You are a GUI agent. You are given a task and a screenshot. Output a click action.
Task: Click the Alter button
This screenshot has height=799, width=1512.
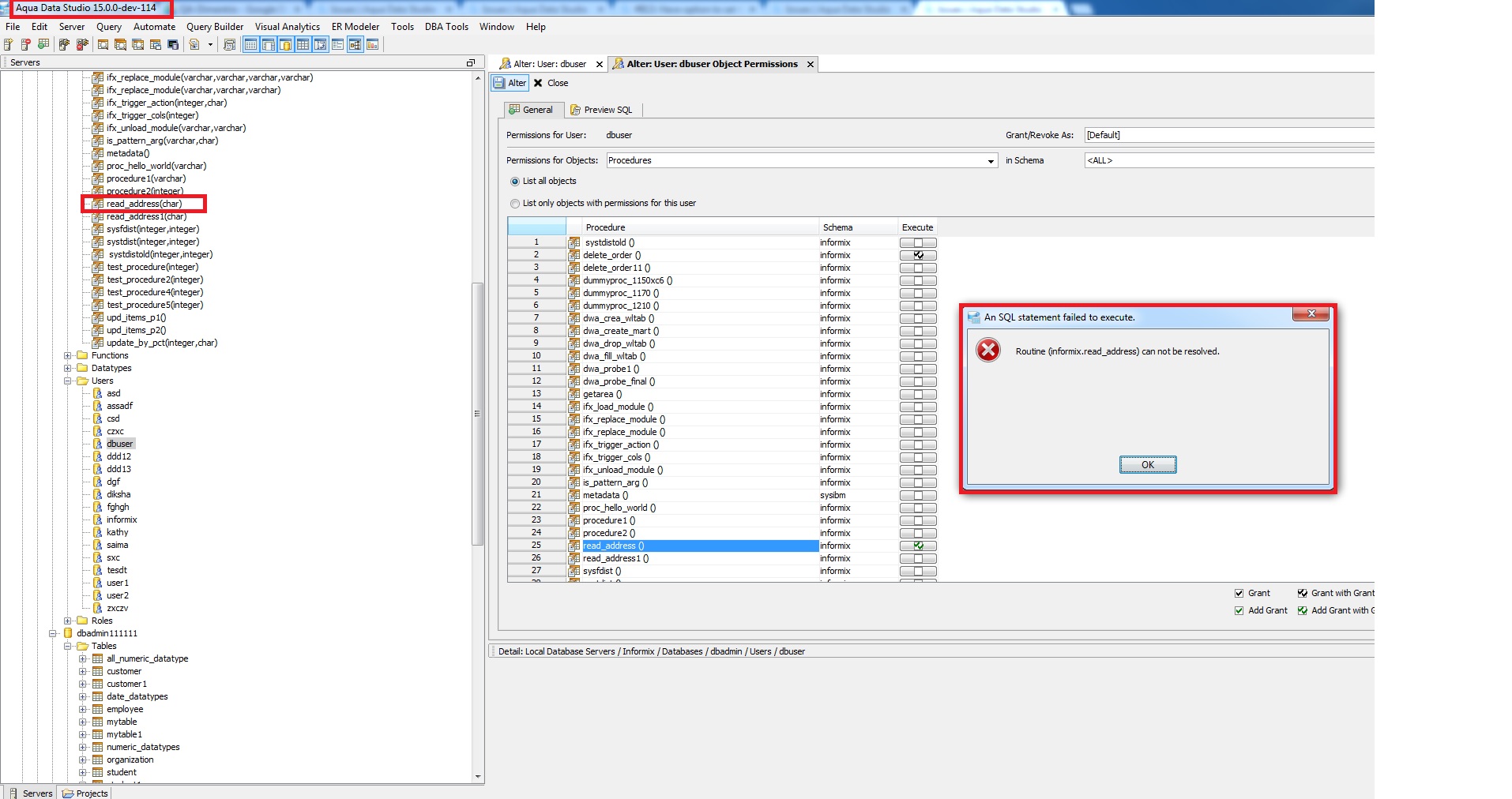(x=510, y=83)
